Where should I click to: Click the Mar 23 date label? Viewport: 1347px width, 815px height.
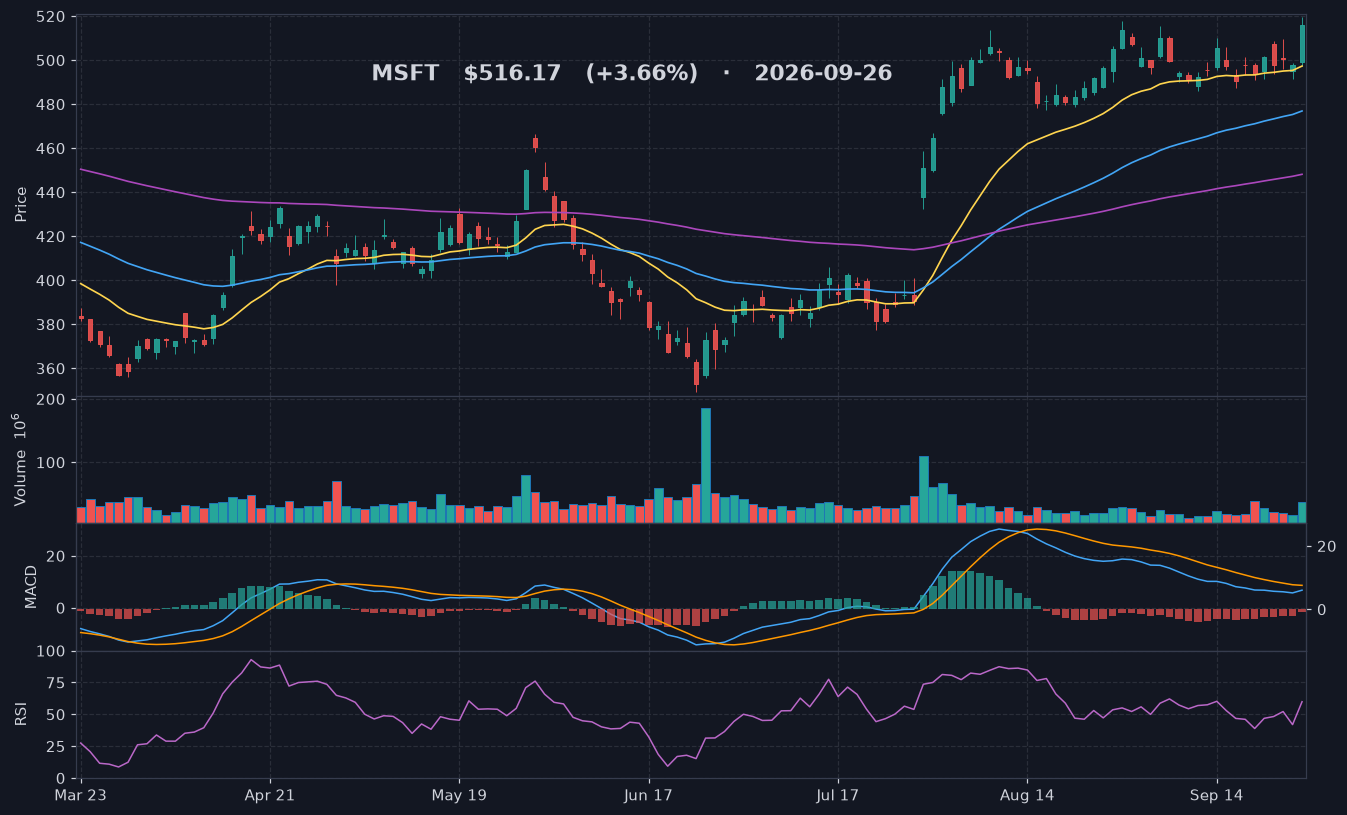tap(81, 796)
